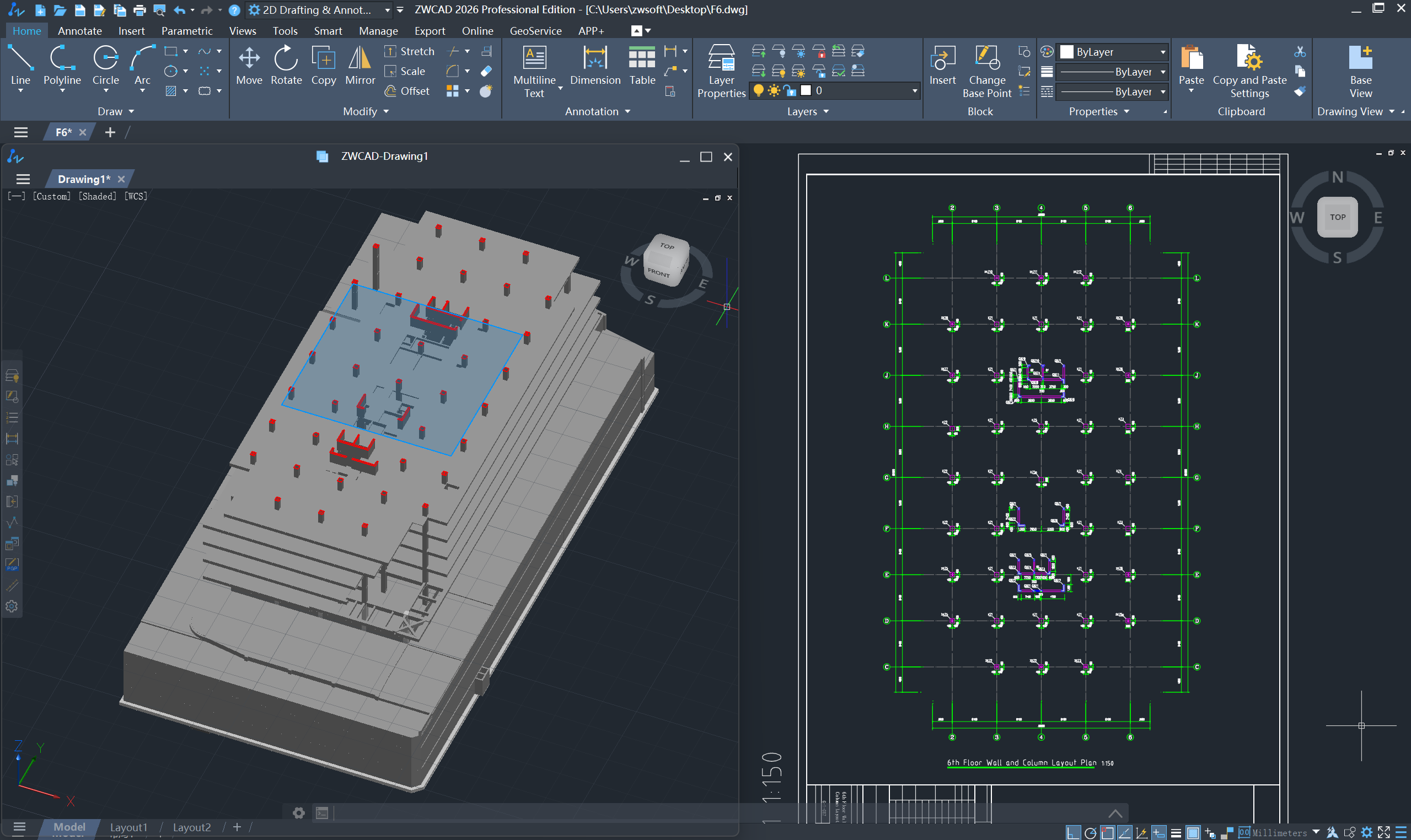Toggle polar tracking in status bar
The height and width of the screenshot is (840, 1411).
point(1090,832)
